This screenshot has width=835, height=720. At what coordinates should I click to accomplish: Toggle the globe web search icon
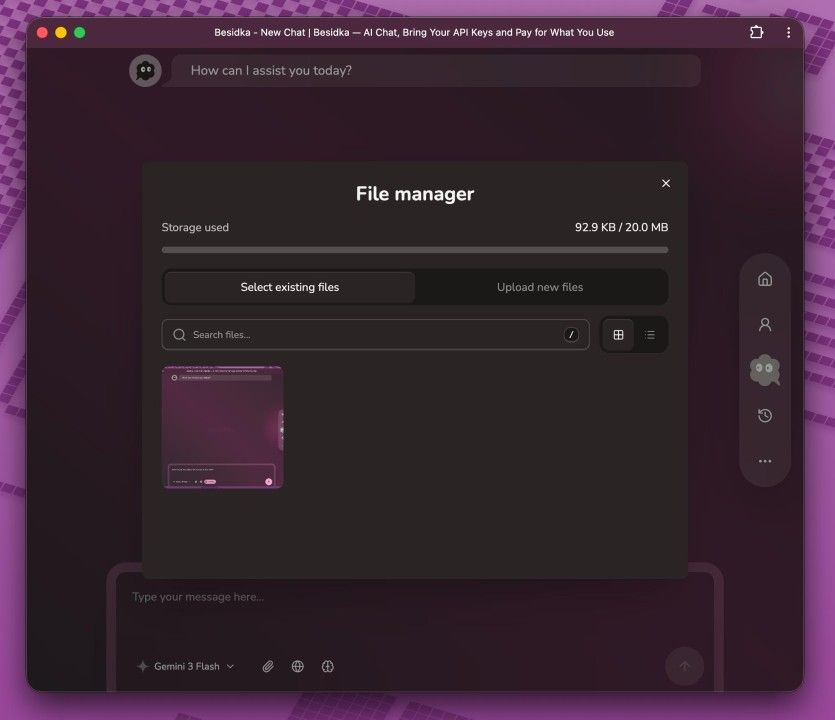coord(298,666)
